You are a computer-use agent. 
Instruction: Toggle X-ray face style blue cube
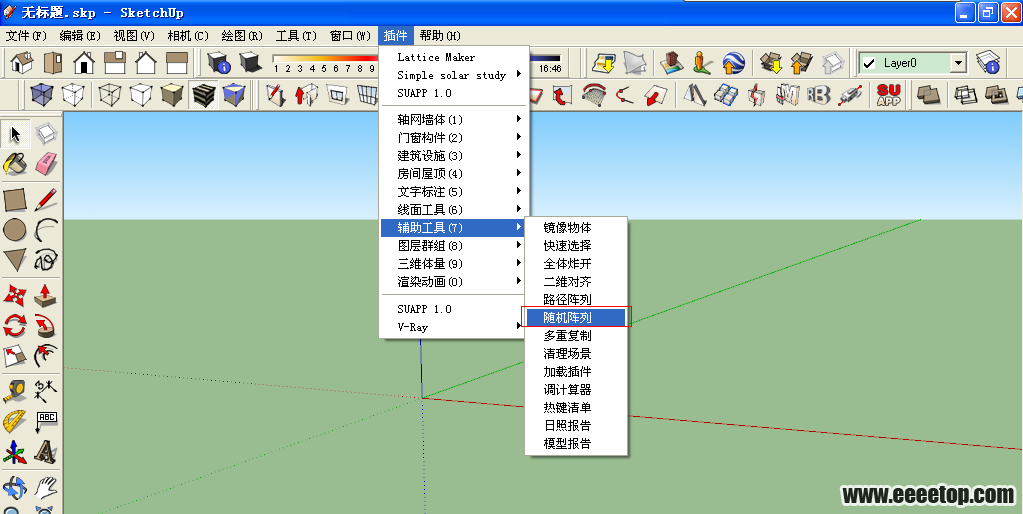click(42, 96)
